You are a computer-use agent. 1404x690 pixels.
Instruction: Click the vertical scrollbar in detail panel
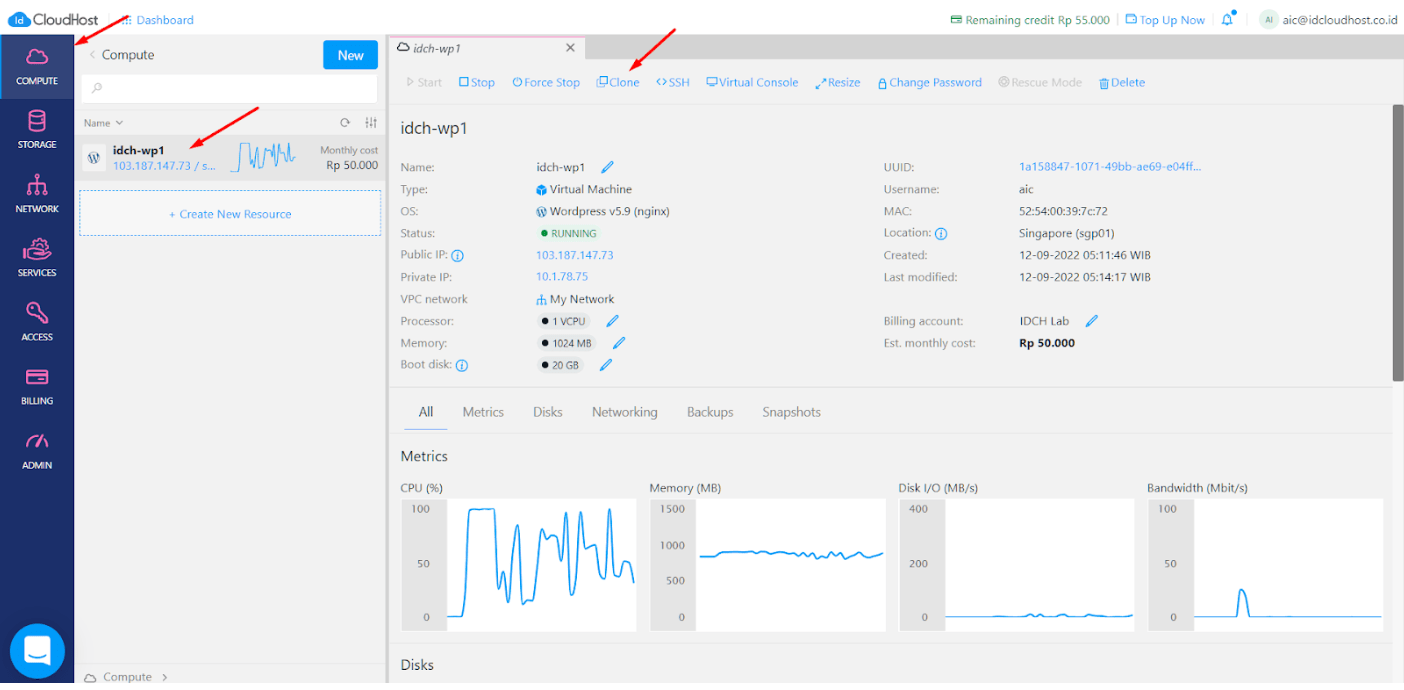(1397, 240)
